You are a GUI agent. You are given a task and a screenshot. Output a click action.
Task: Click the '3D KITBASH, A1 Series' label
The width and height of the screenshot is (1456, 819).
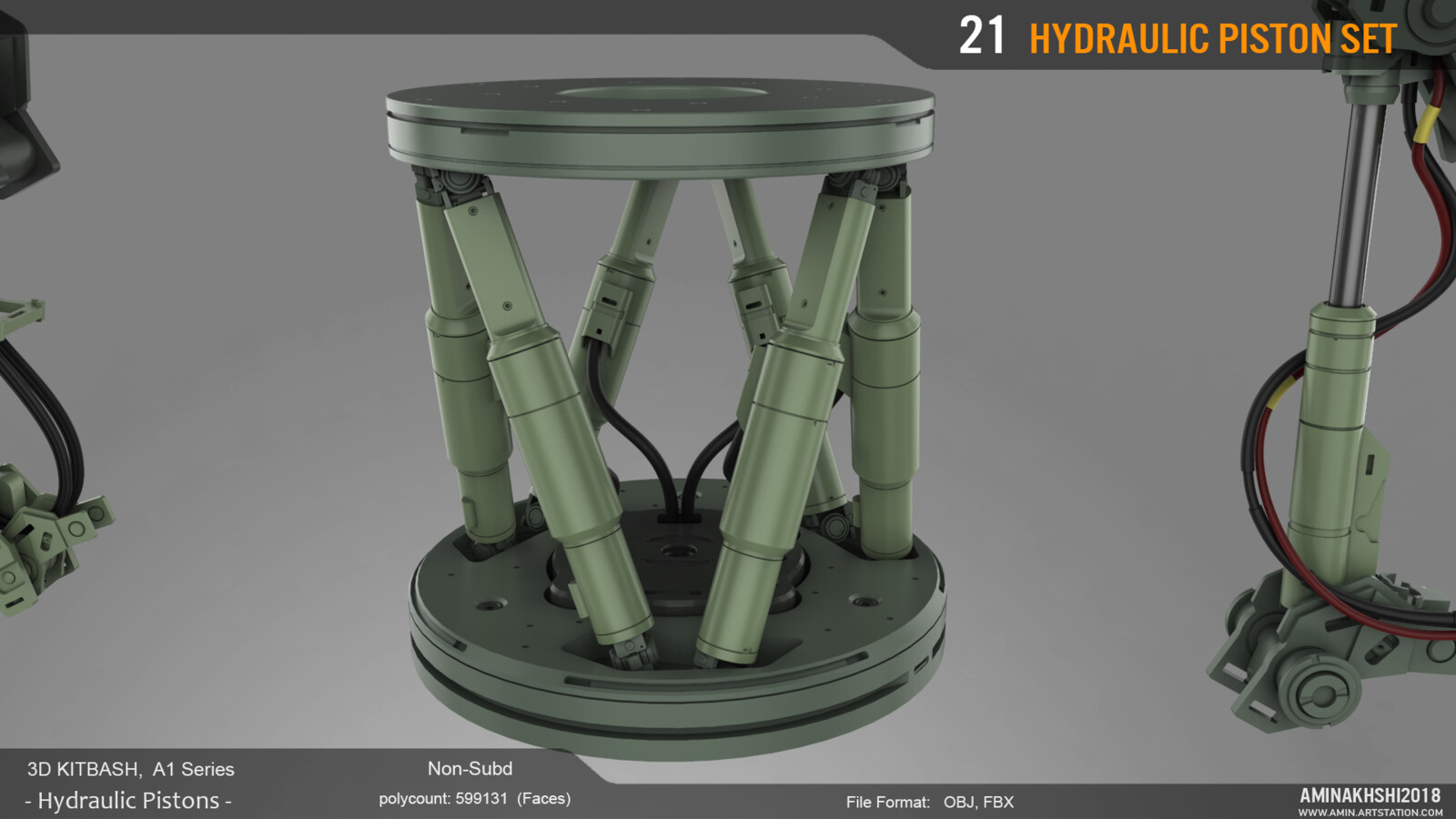click(130, 769)
